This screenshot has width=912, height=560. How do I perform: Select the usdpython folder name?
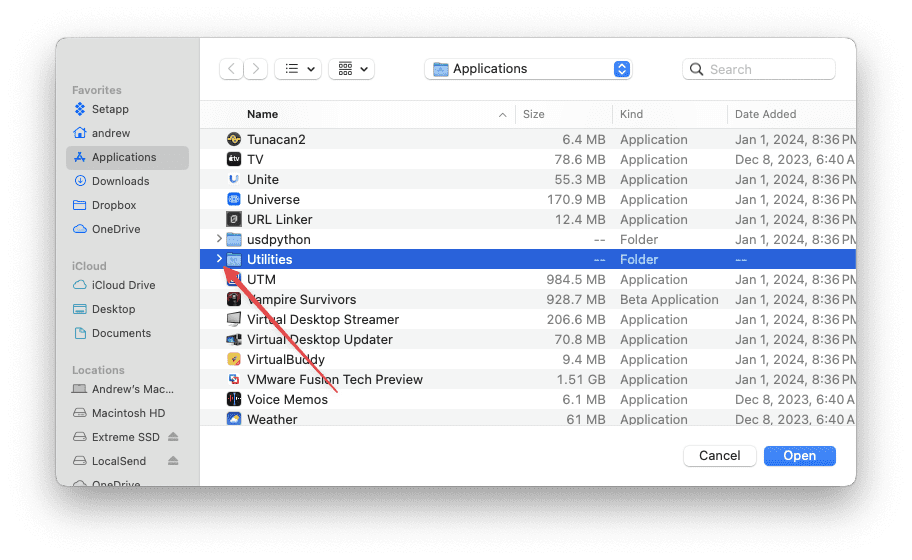click(279, 240)
